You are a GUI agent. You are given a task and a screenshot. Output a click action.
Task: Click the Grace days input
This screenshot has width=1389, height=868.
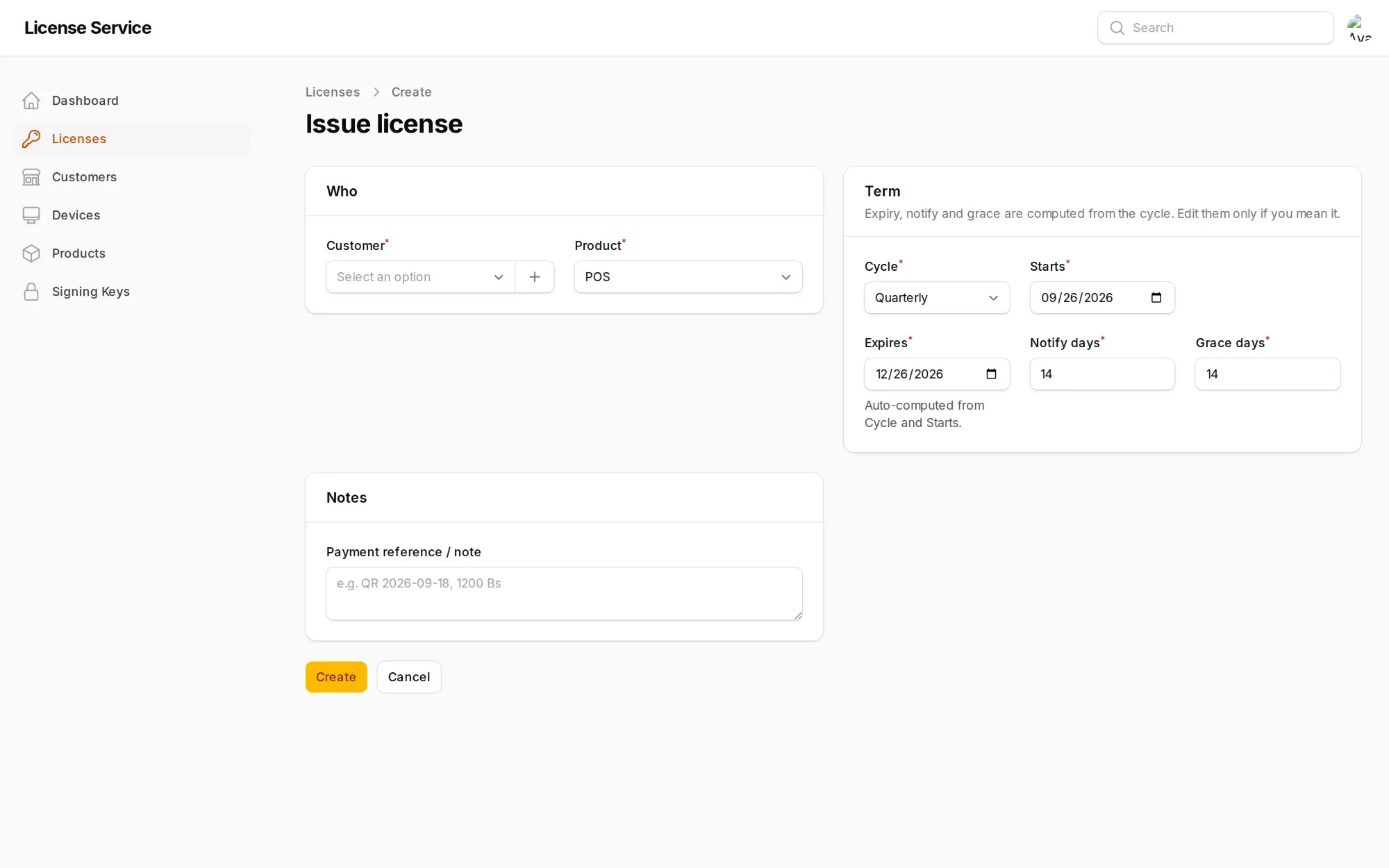click(1267, 374)
